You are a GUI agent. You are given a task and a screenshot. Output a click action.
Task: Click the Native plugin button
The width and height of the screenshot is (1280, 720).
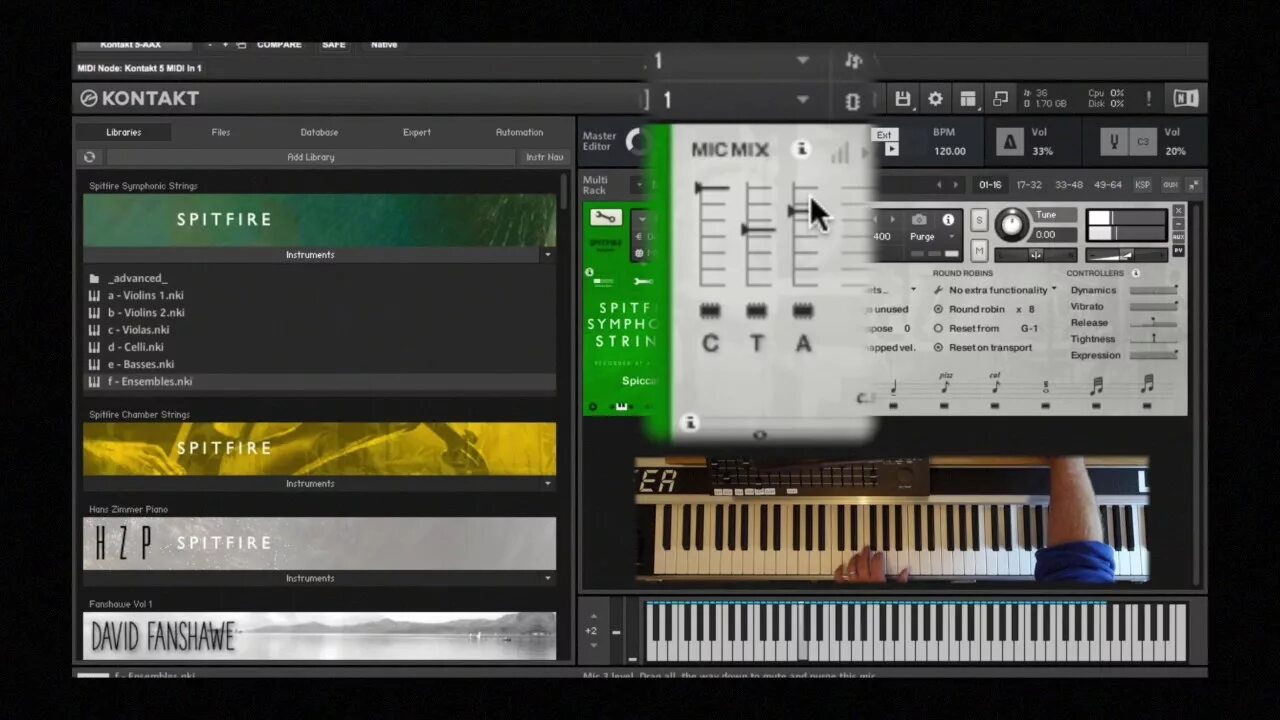384,45
